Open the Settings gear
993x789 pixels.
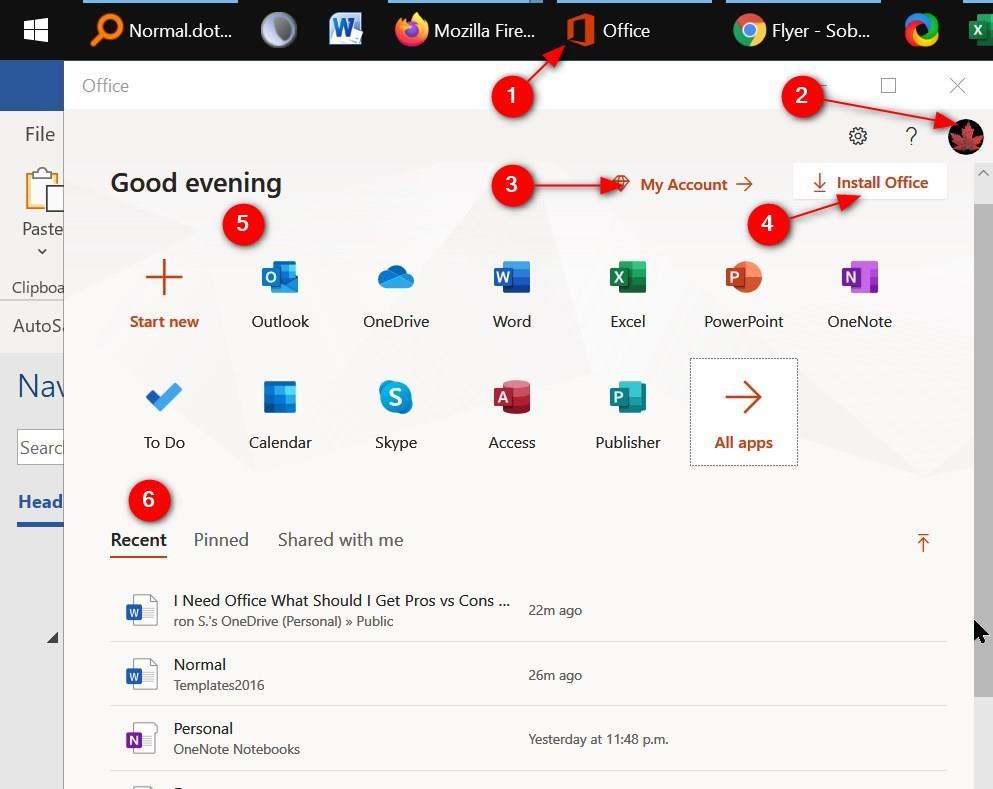(857, 136)
